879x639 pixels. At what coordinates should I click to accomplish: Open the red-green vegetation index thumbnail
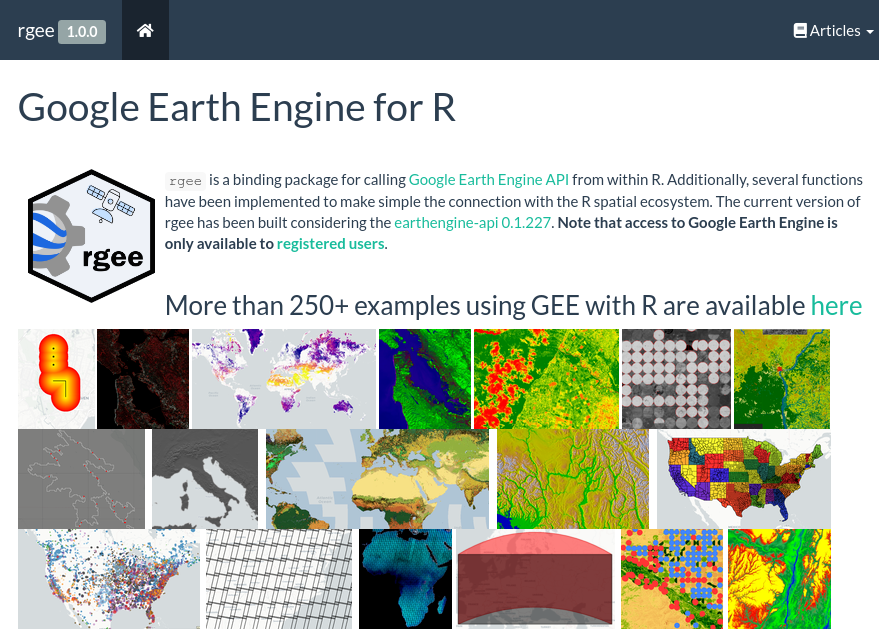[x=547, y=379]
